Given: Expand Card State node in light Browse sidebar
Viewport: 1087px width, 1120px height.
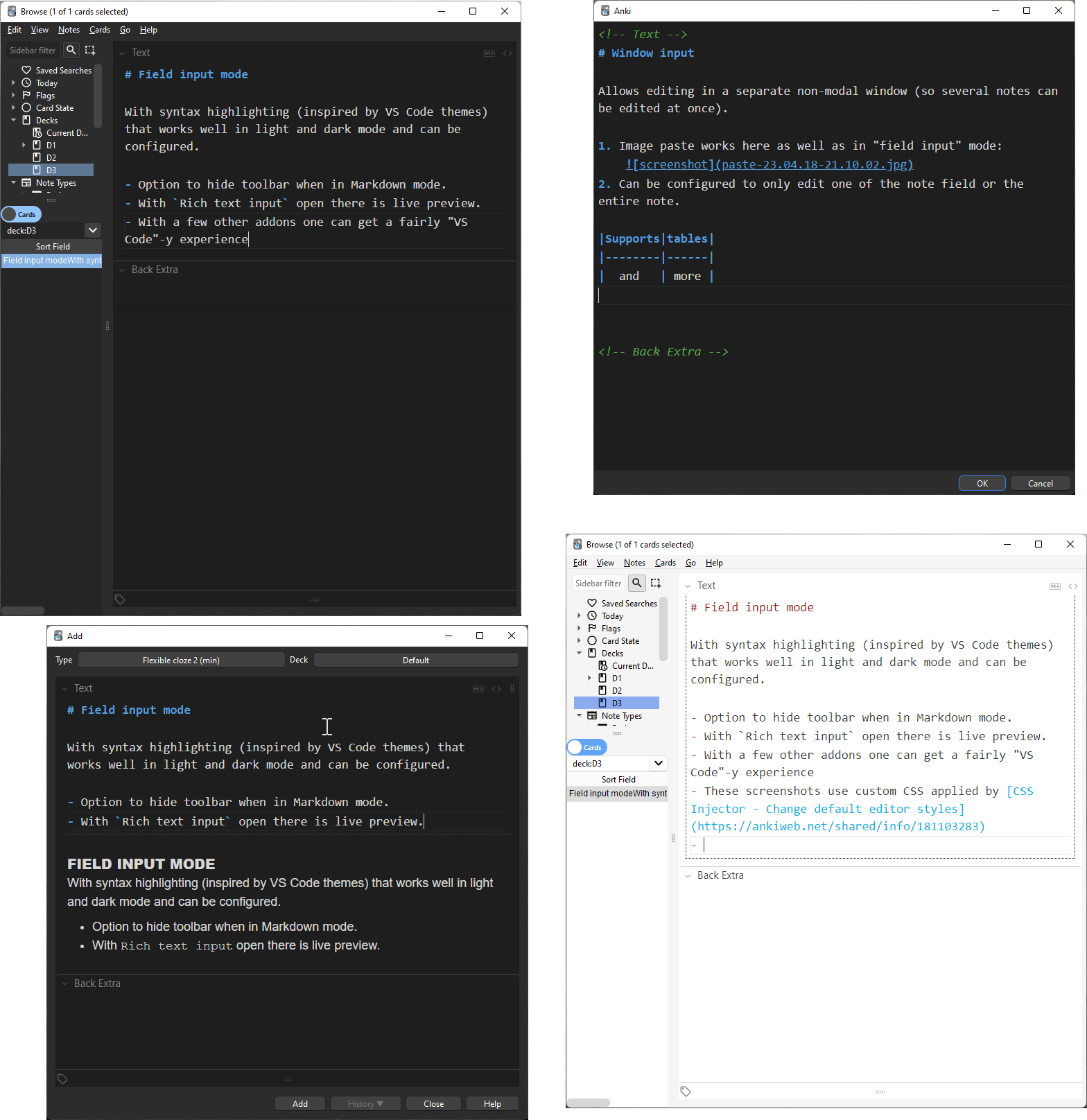Looking at the screenshot, I should coord(579,640).
